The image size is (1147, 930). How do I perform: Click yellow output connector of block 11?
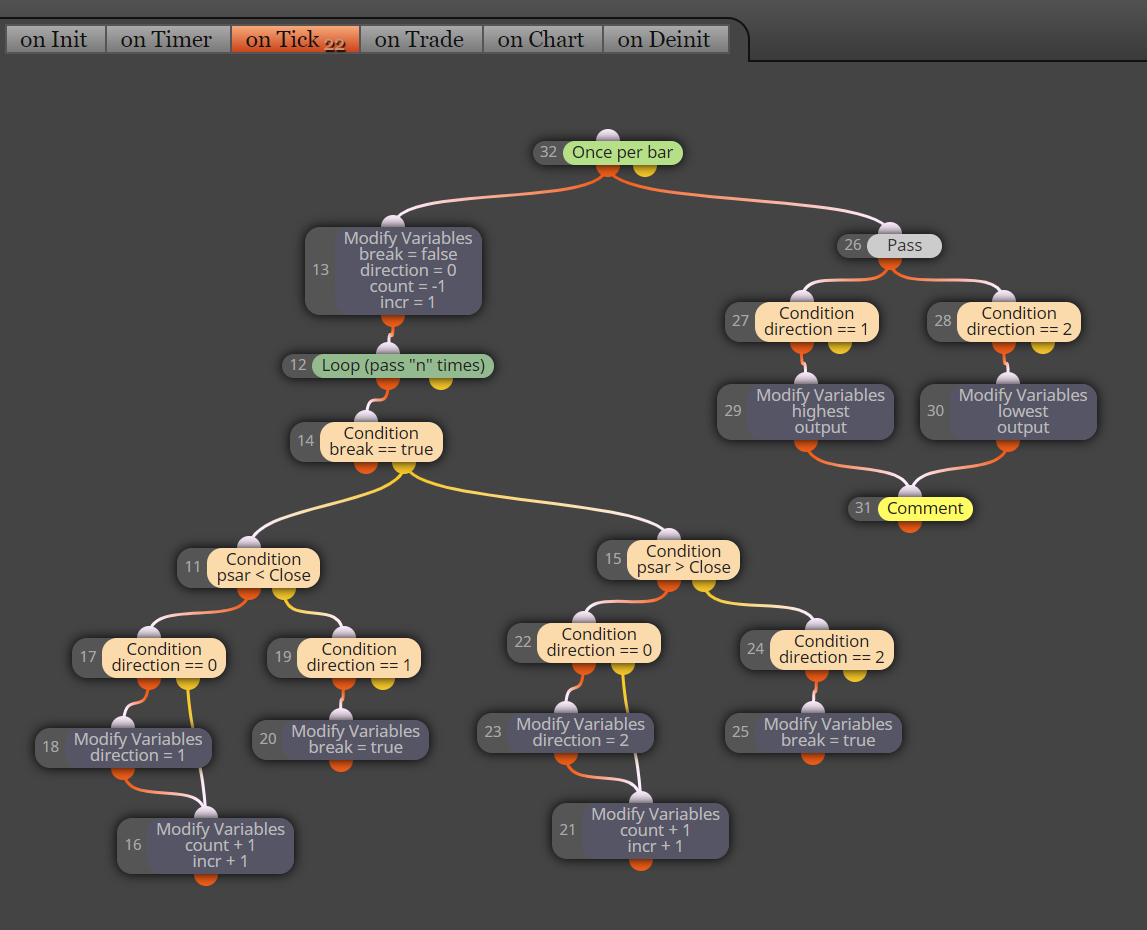pos(284,592)
